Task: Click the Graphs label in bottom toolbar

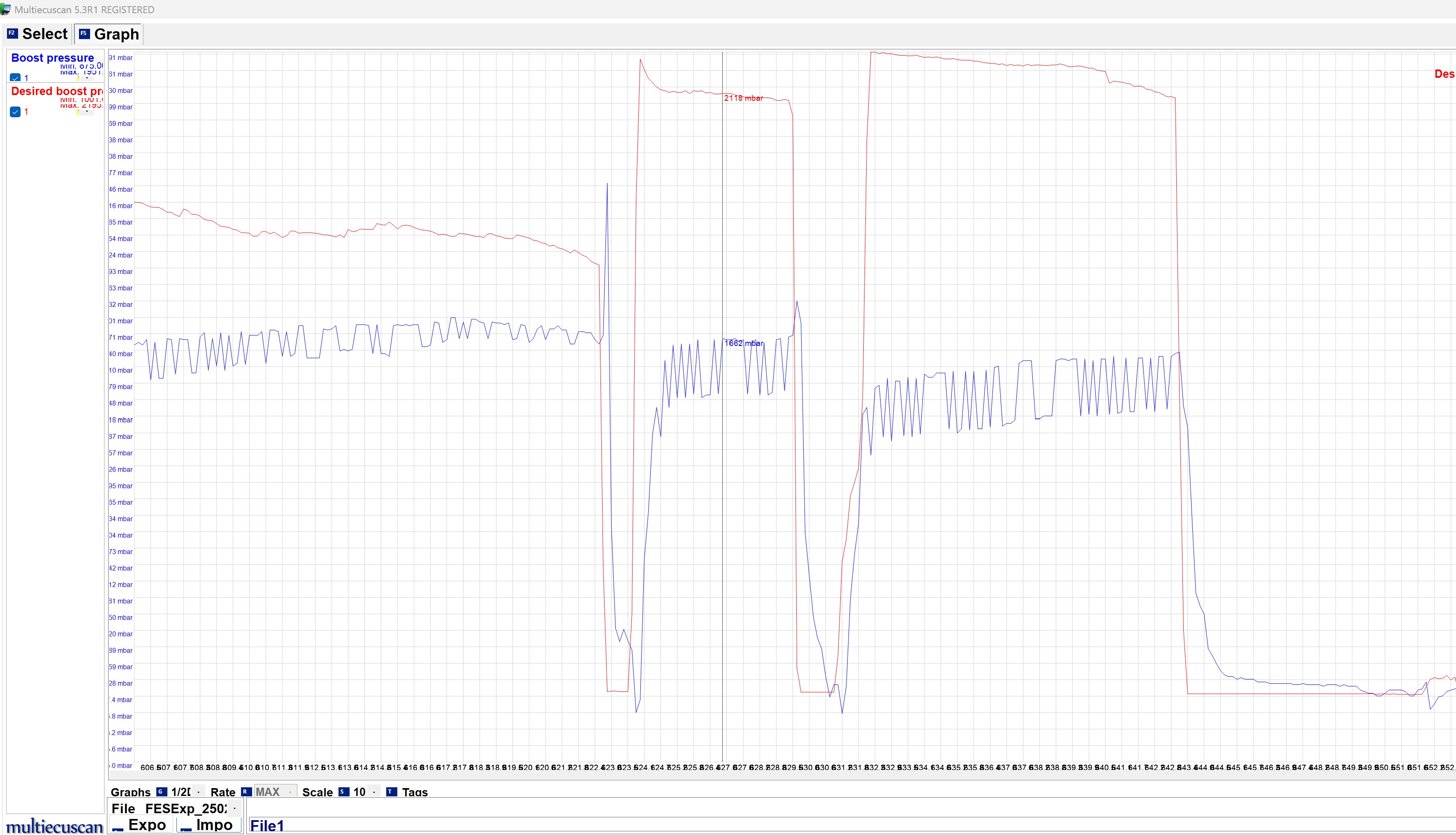Action: click(x=131, y=792)
